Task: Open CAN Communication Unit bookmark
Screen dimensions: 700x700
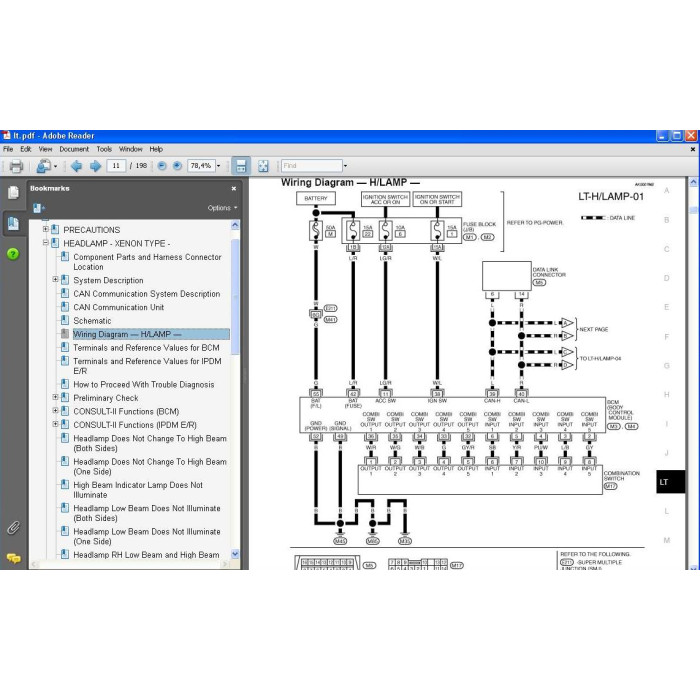Action: (x=118, y=307)
